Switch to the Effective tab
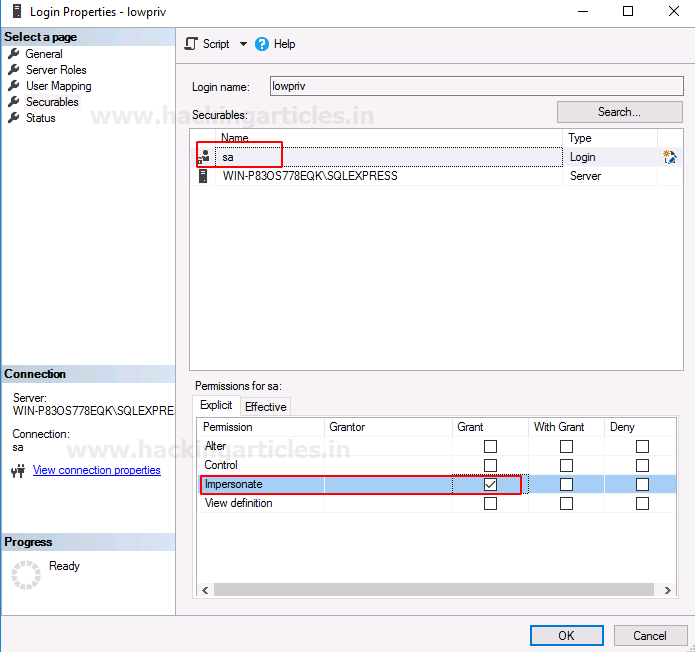 pyautogui.click(x=266, y=406)
